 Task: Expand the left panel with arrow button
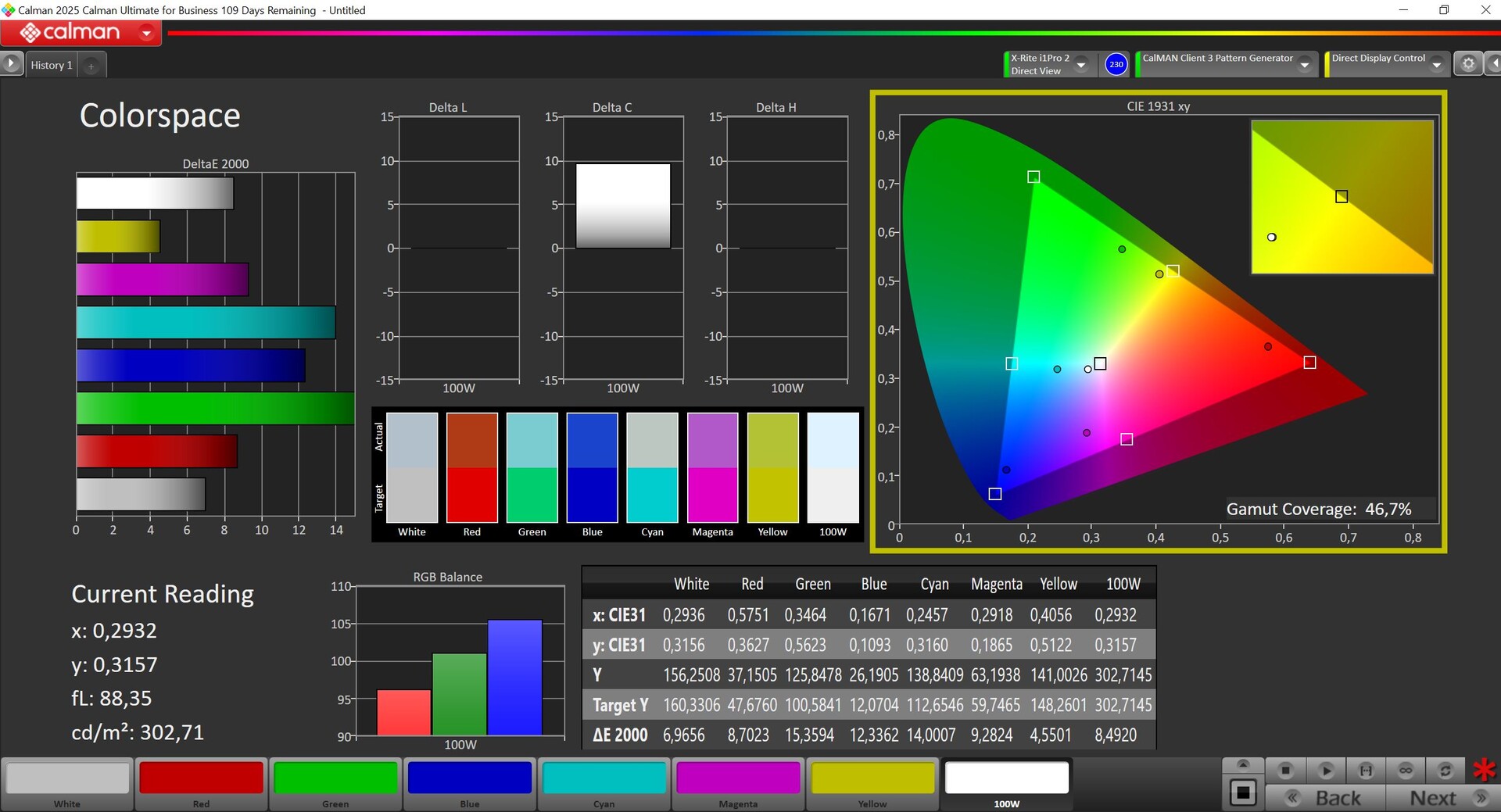(11, 63)
